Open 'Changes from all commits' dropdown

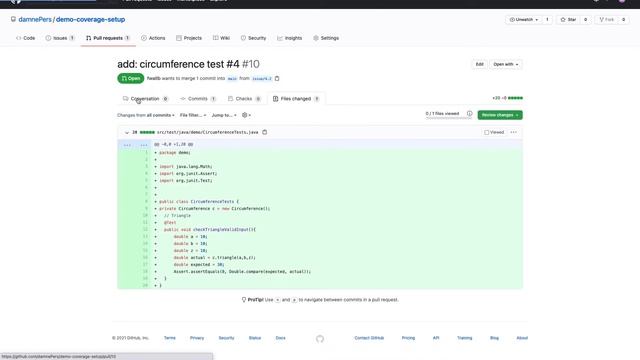click(x=146, y=115)
